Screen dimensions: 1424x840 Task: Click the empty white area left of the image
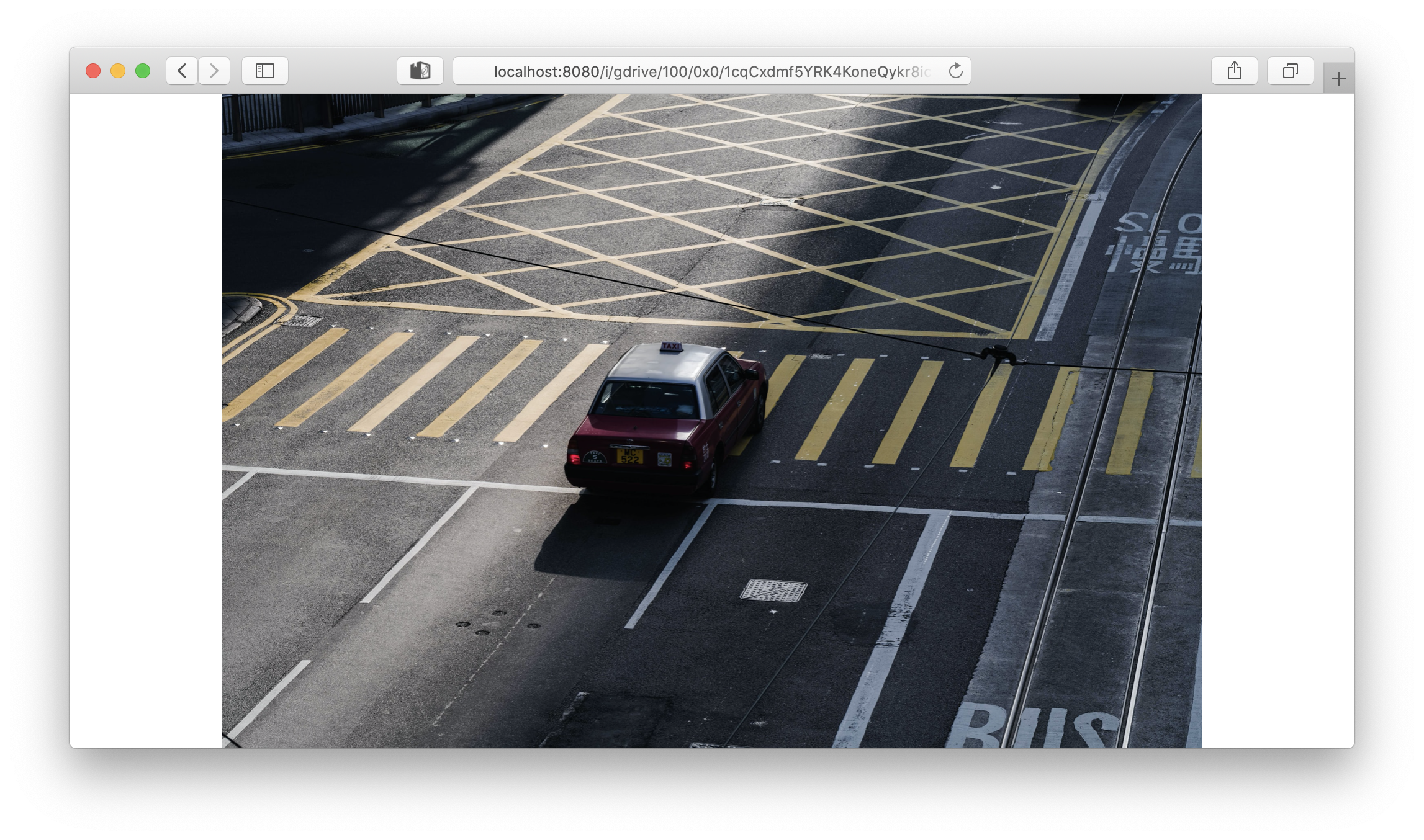pyautogui.click(x=146, y=422)
